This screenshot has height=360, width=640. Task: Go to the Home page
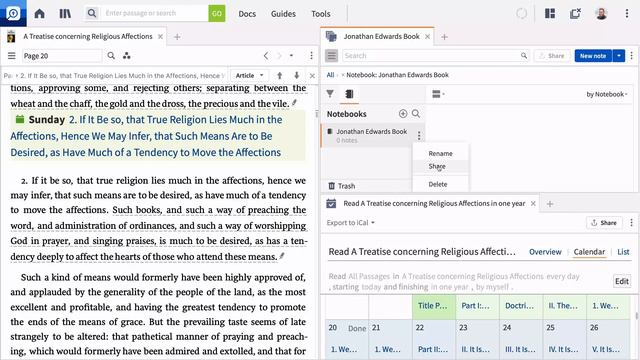[40, 13]
